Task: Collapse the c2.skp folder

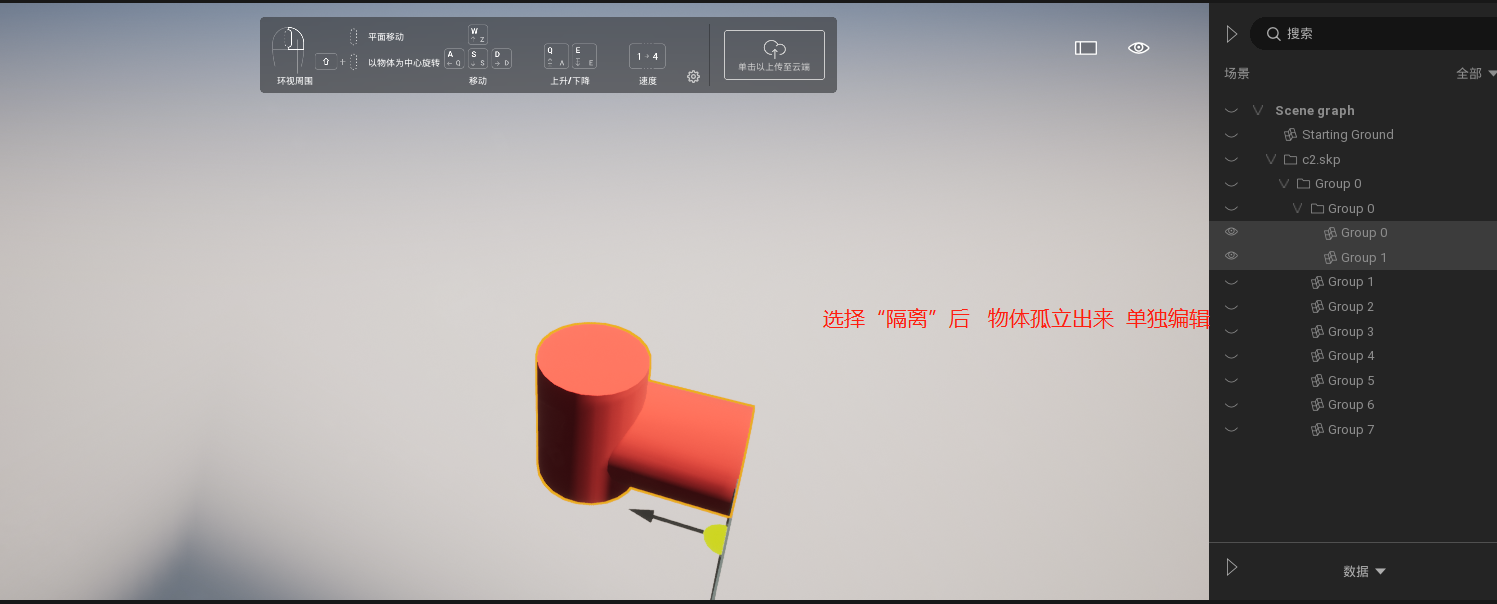Action: (1271, 160)
